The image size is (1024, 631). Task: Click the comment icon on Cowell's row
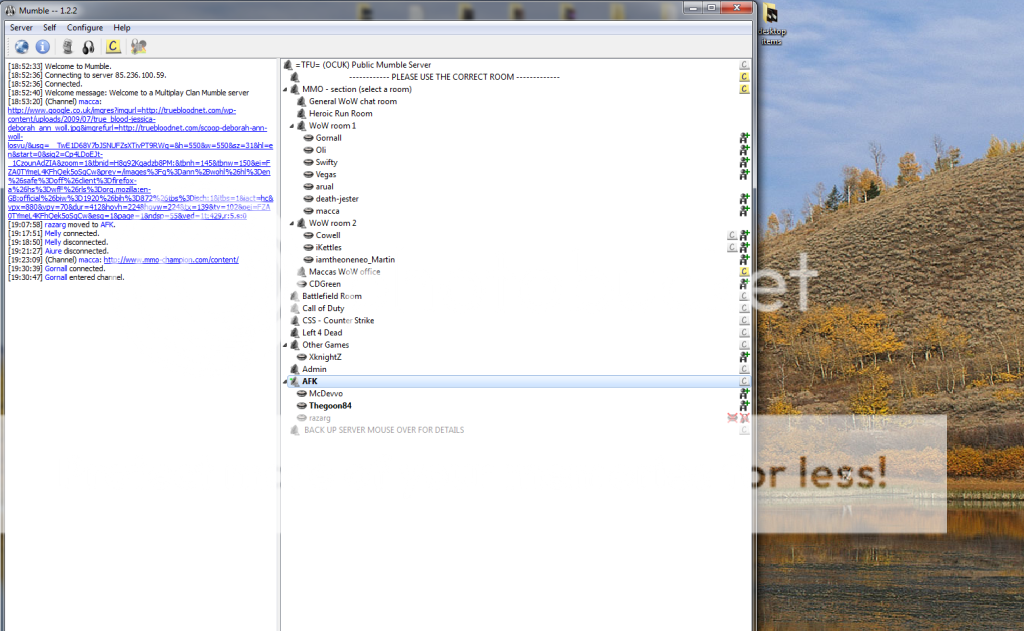coord(731,235)
